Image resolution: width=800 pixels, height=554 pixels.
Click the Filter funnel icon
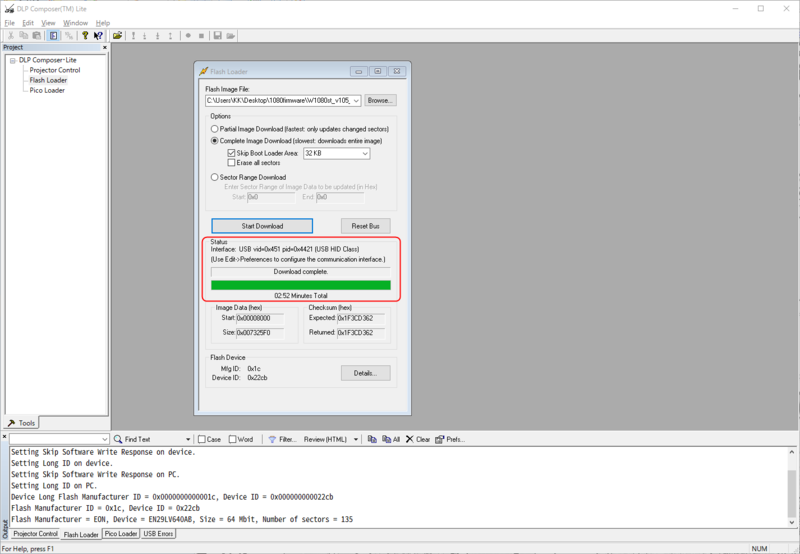pos(272,439)
